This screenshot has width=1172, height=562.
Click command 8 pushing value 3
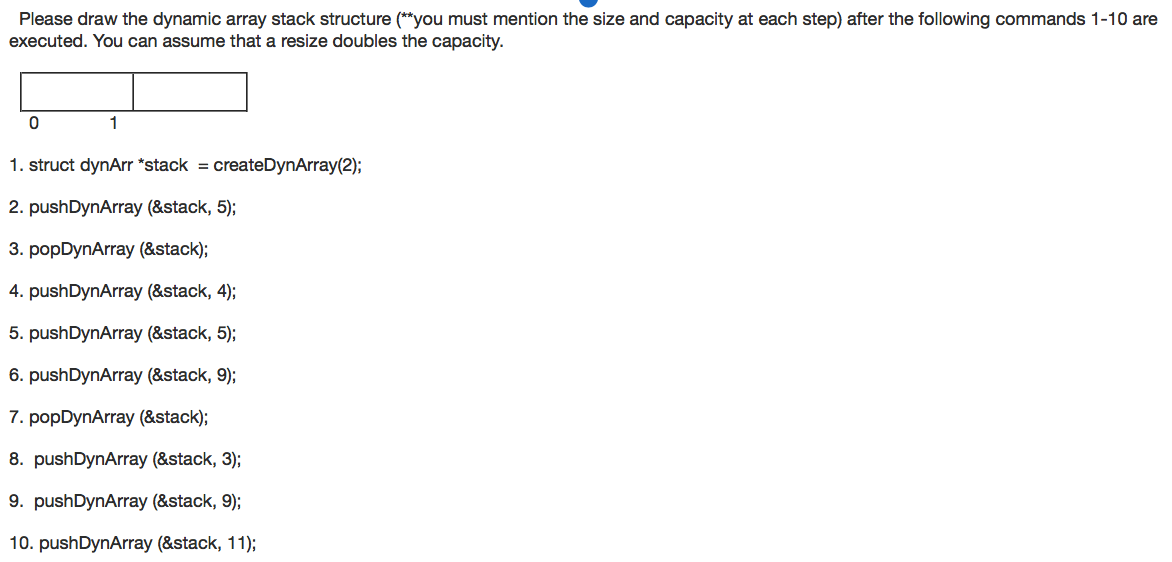pos(125,459)
